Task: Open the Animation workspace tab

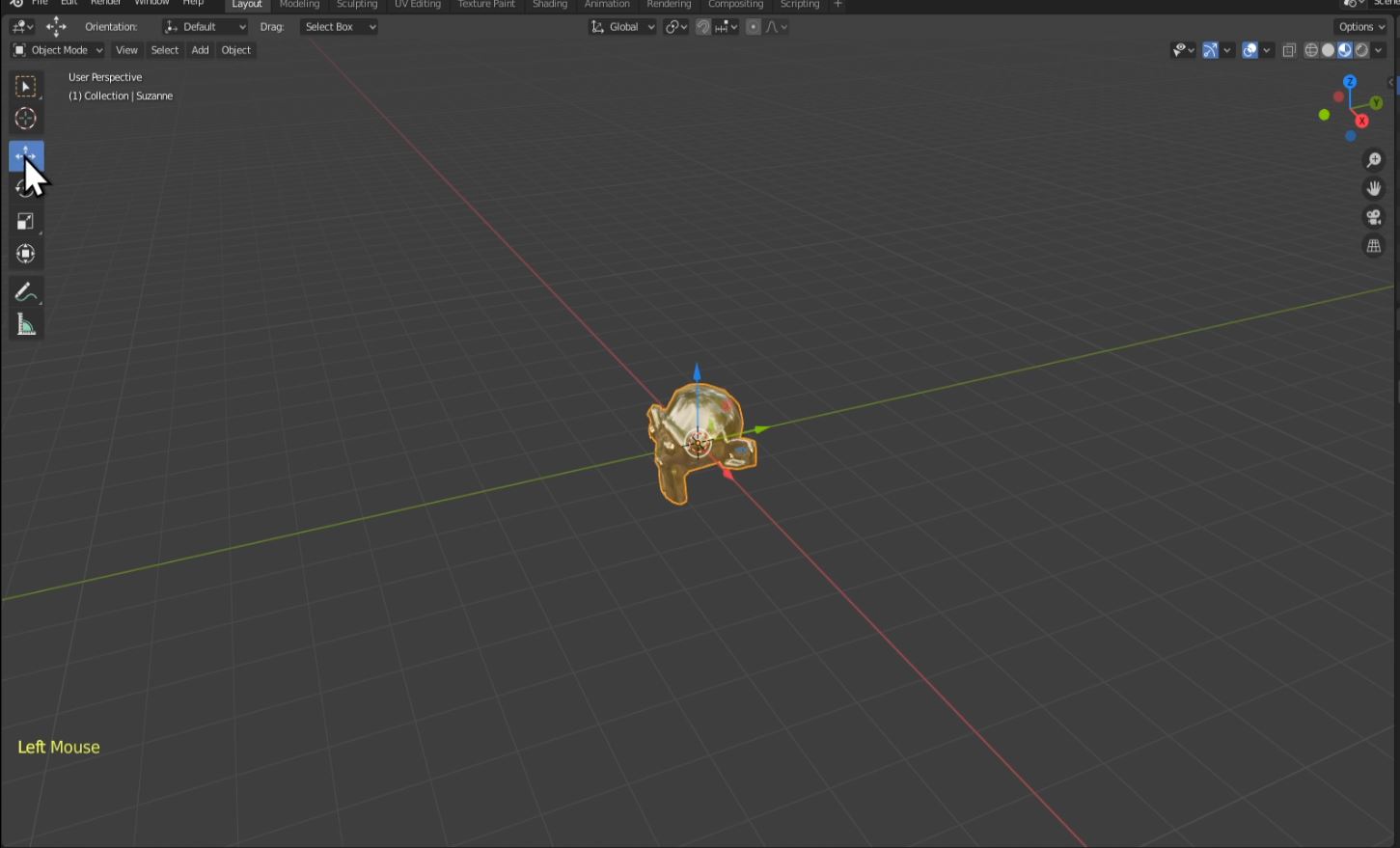Action: click(x=607, y=5)
